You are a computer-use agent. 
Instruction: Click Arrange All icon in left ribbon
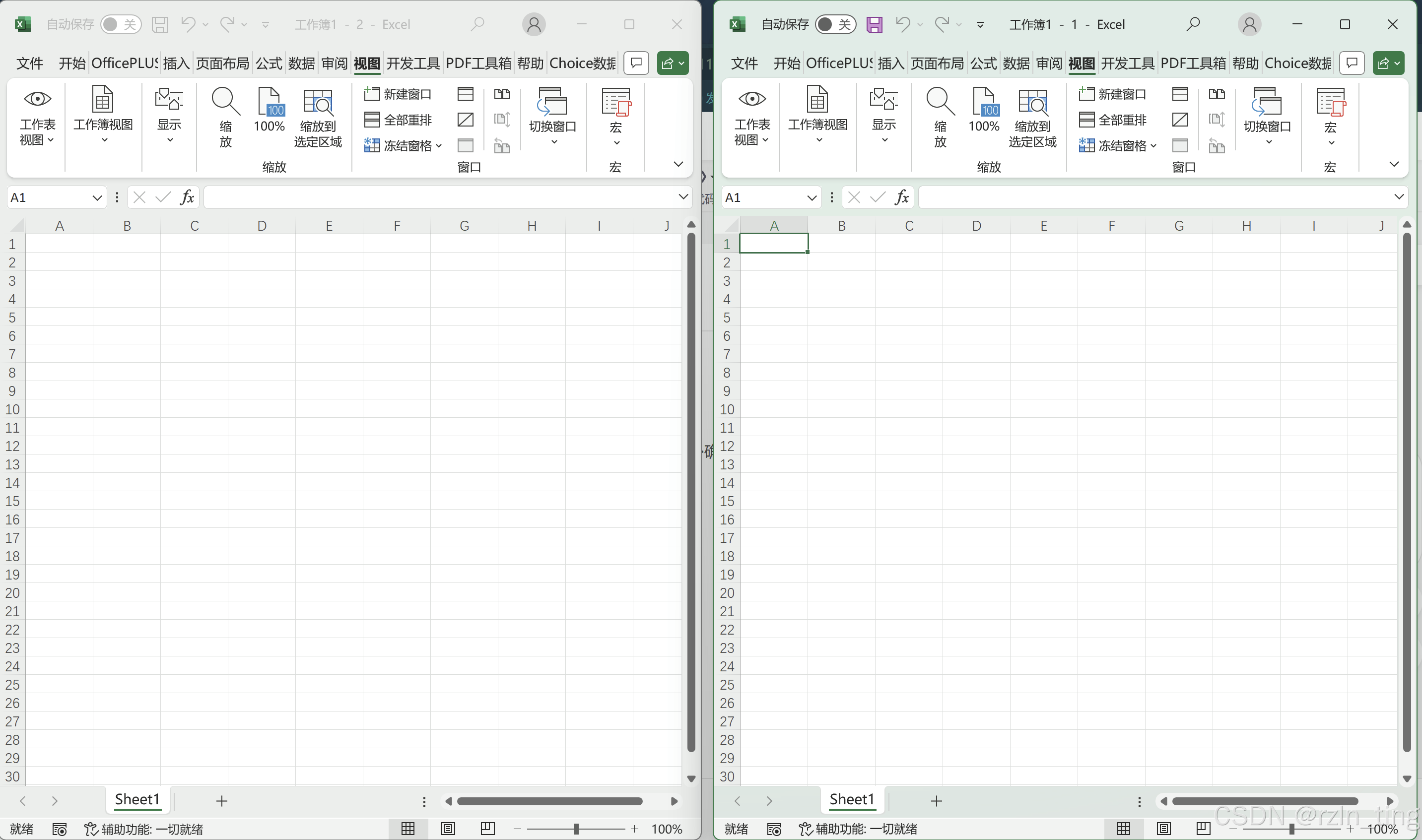[x=372, y=120]
